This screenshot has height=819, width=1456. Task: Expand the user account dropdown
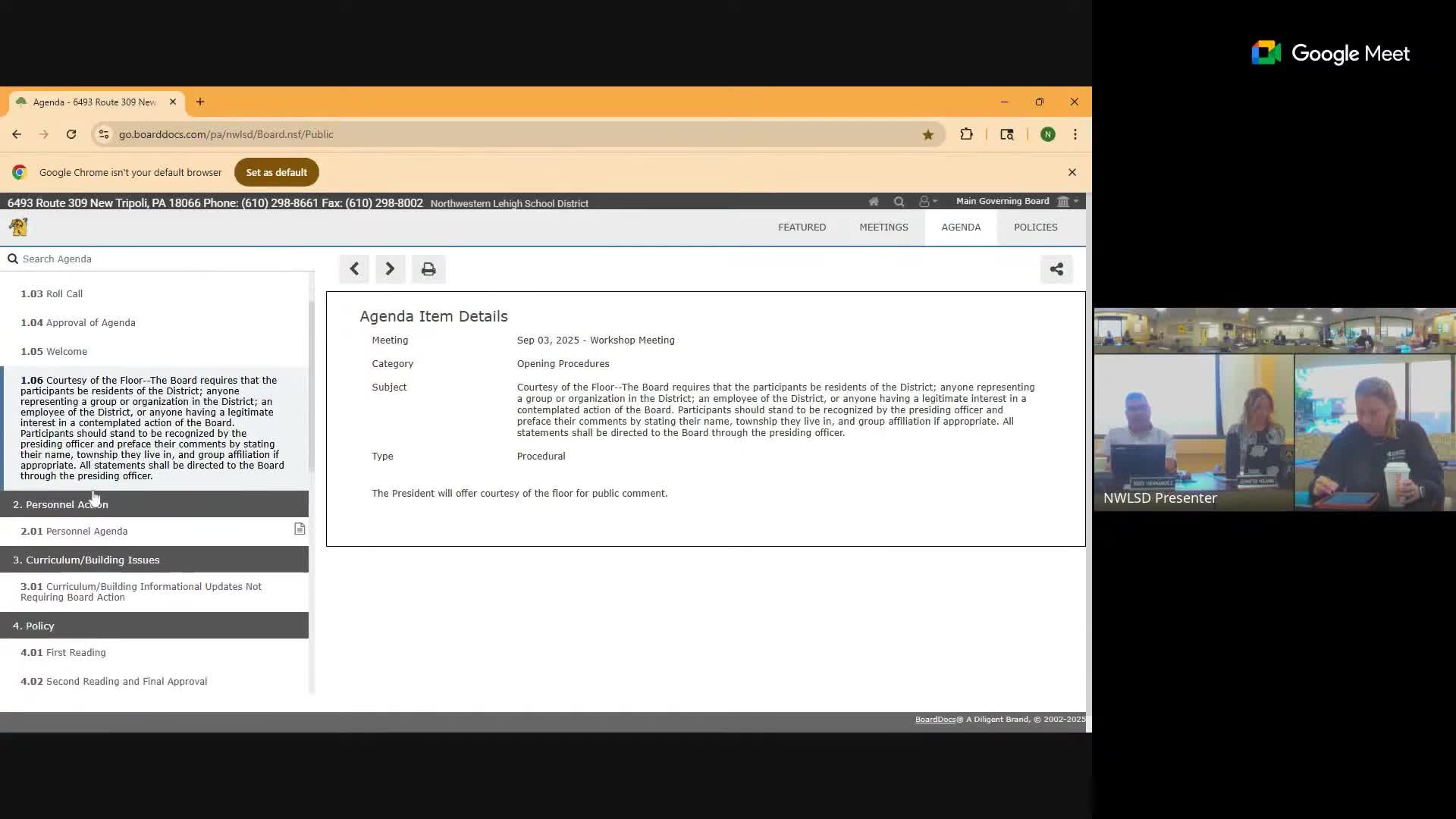pos(928,202)
